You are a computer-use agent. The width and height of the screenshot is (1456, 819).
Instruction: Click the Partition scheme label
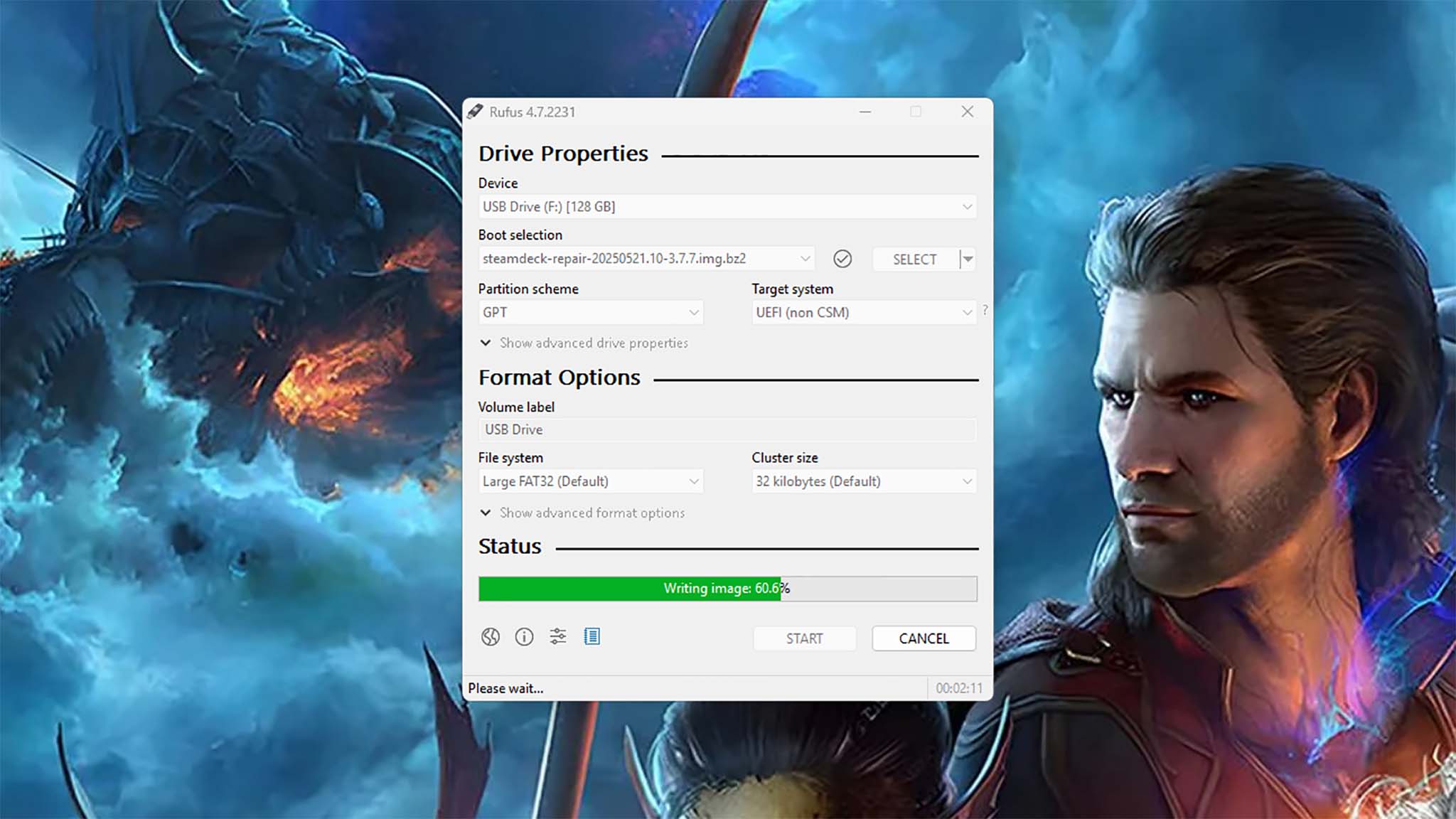[x=528, y=289]
